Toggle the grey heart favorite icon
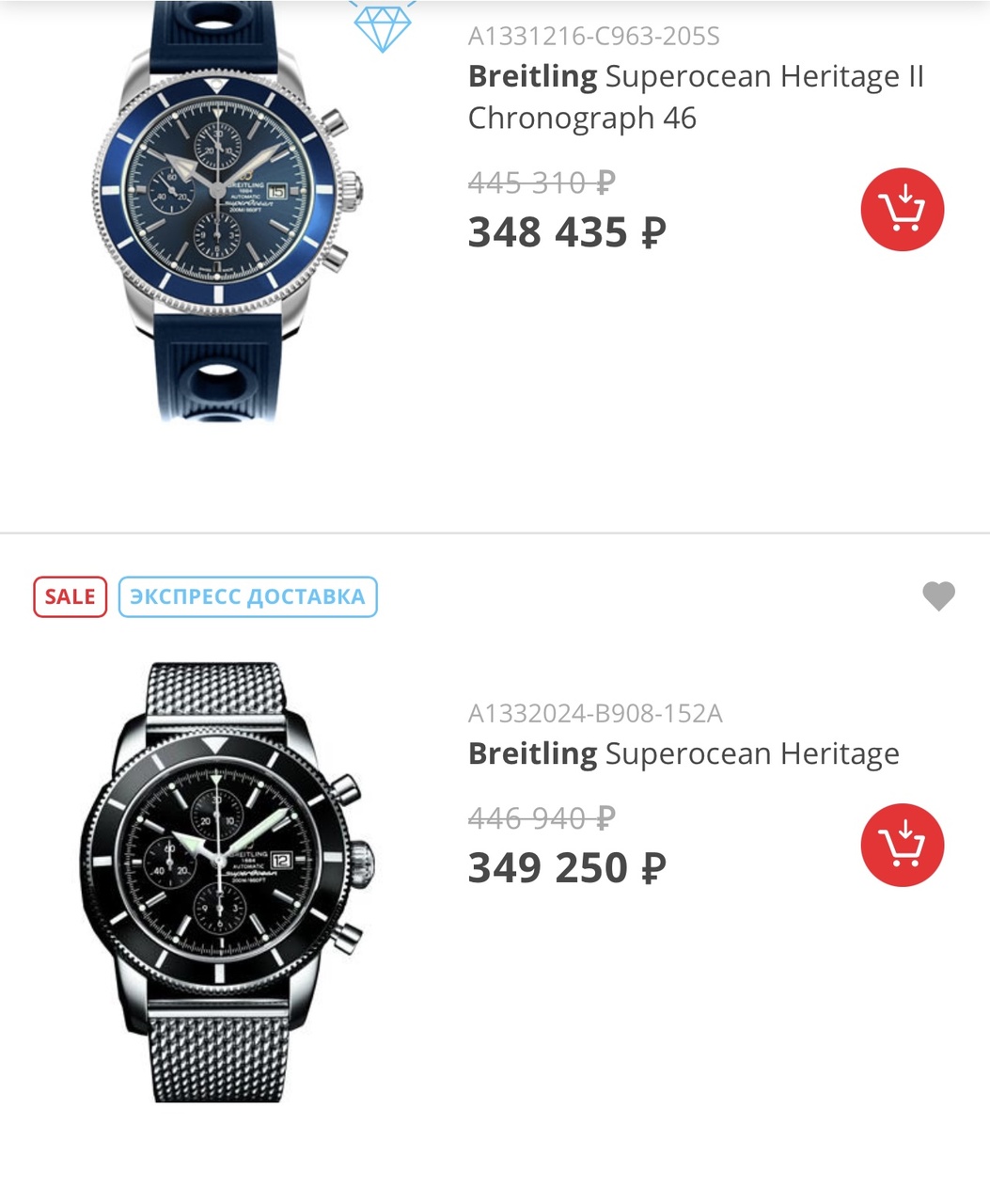The image size is (990, 1204). pos(938,595)
